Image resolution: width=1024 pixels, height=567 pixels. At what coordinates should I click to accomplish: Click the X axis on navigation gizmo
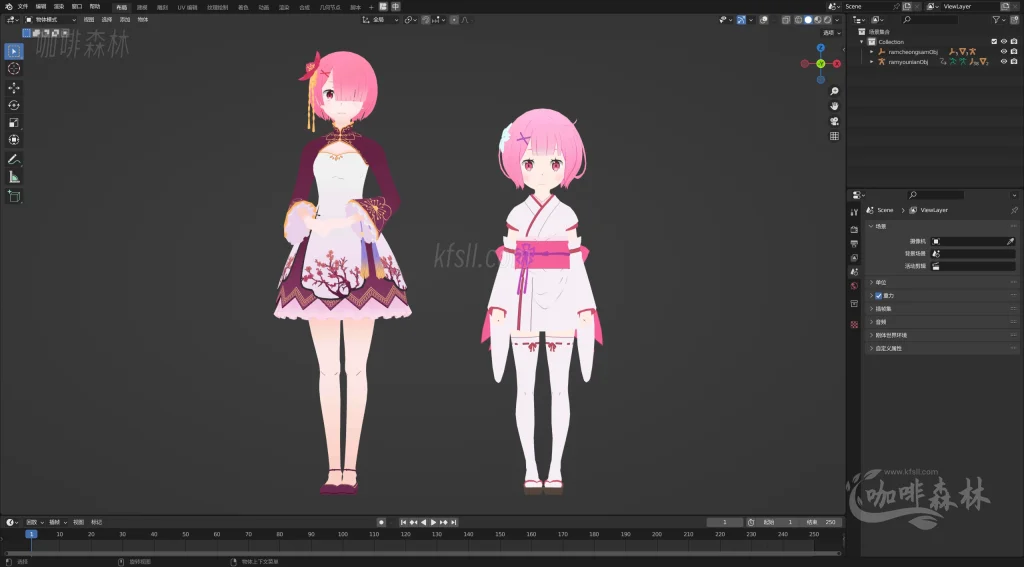click(837, 63)
